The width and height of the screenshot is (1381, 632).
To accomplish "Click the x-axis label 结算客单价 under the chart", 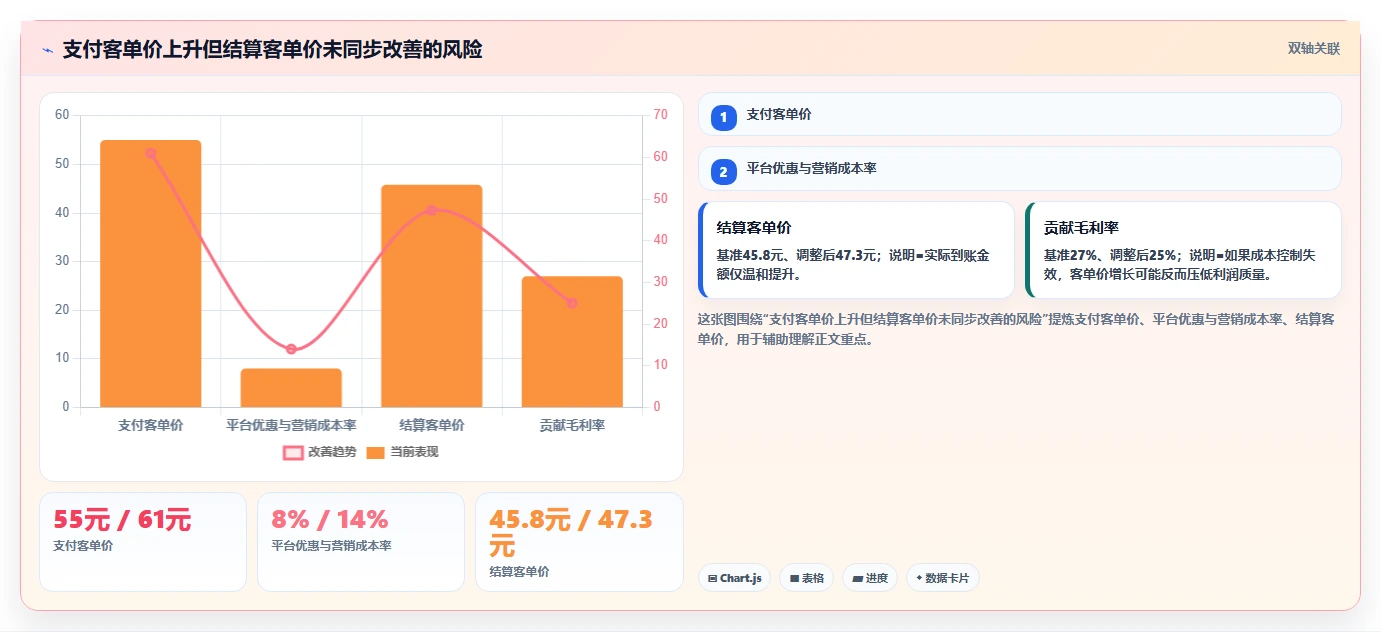I will click(x=432, y=425).
